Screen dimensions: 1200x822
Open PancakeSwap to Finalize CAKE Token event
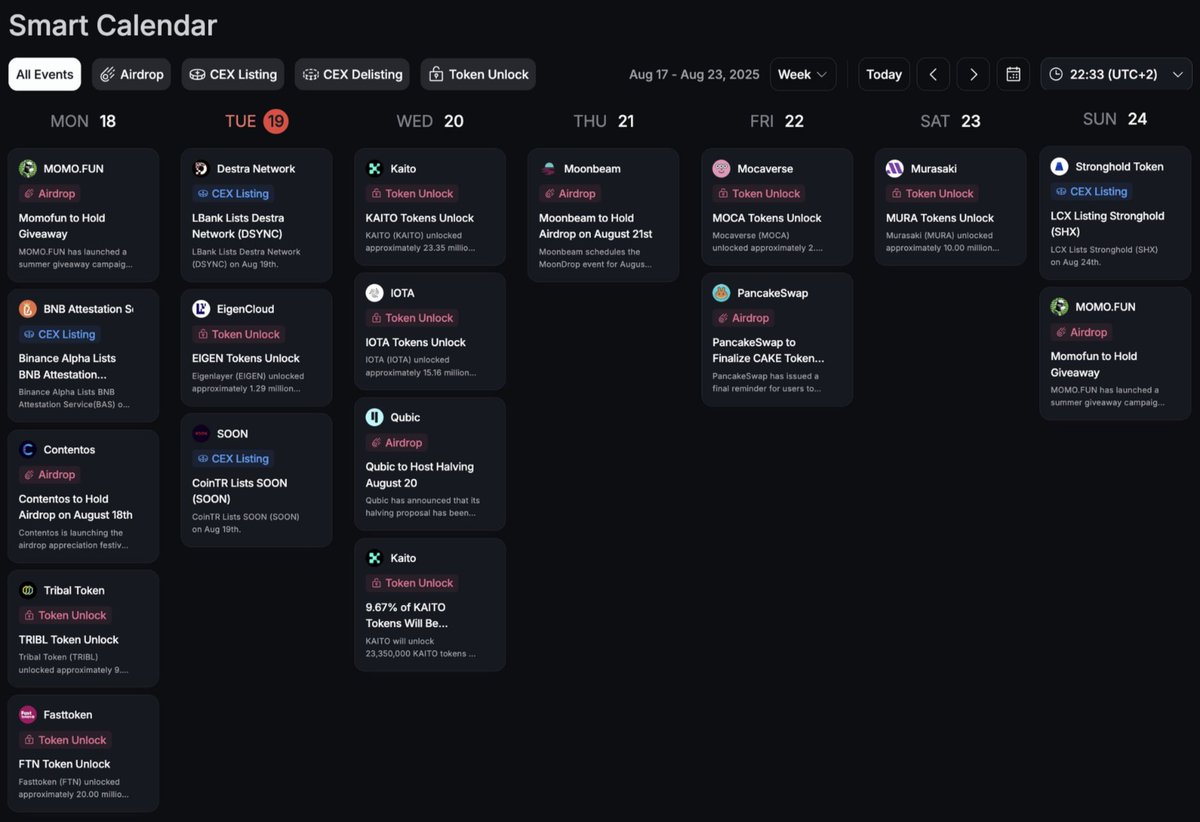coord(777,340)
